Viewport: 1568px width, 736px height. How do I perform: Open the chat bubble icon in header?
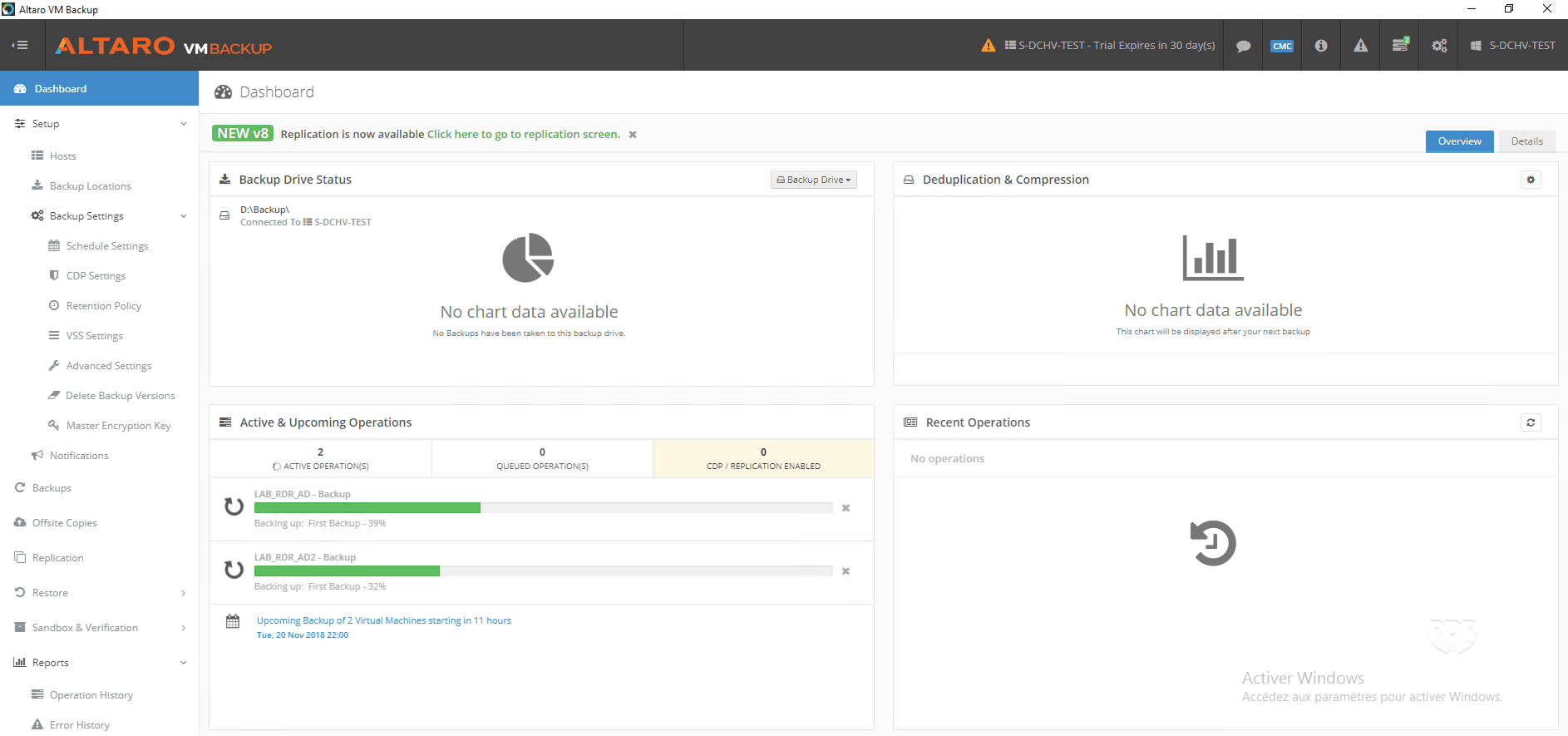[x=1243, y=46]
